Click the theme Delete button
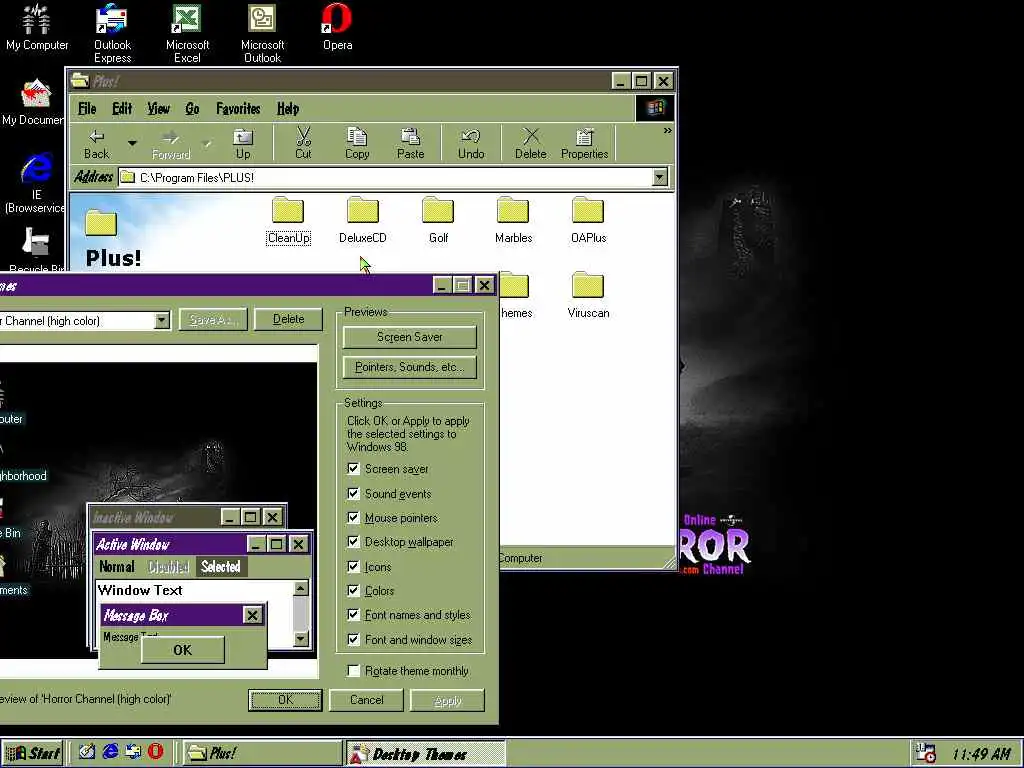This screenshot has height=768, width=1024. coord(288,319)
